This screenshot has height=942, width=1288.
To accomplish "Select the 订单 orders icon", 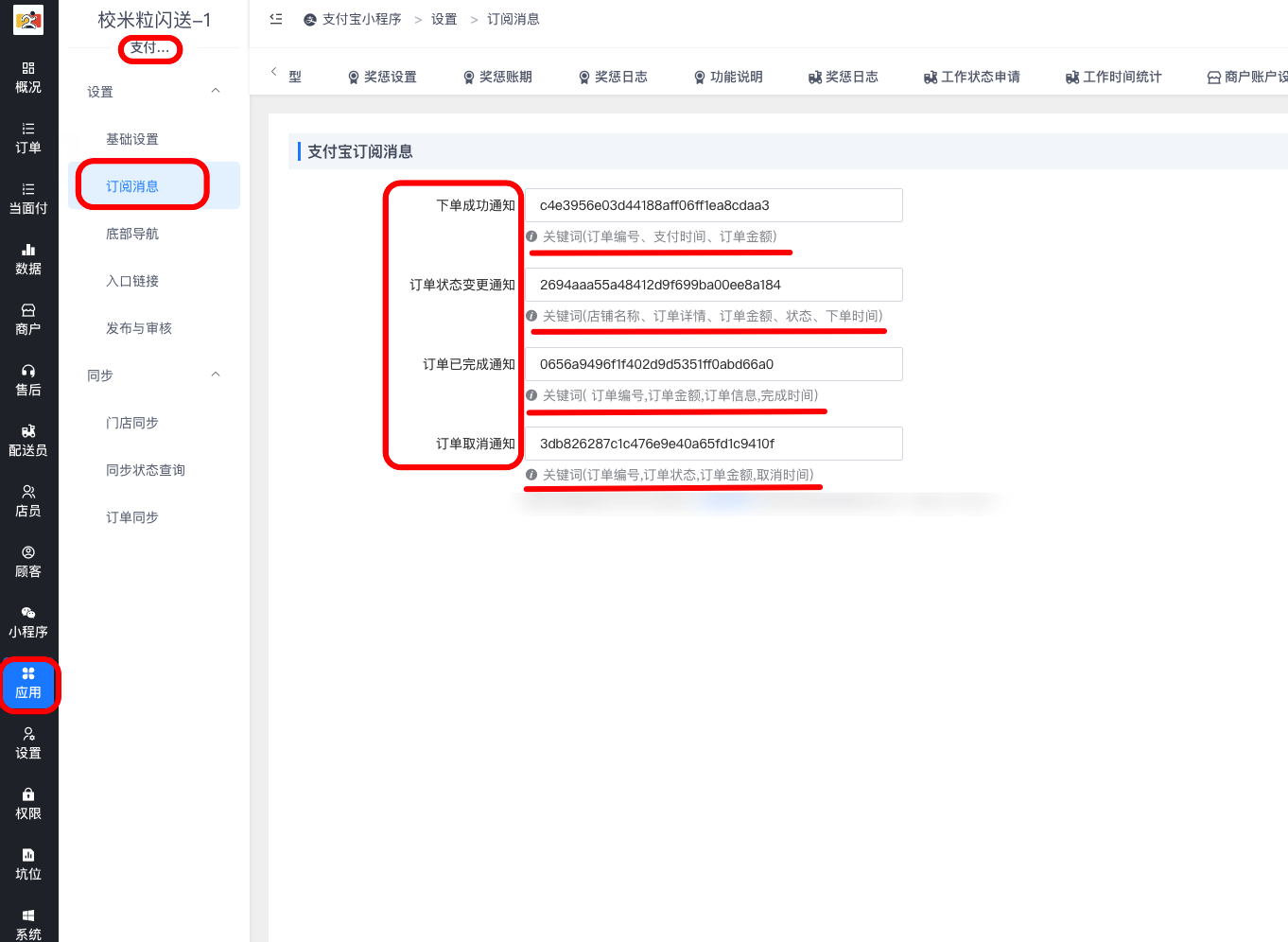I will [x=28, y=137].
